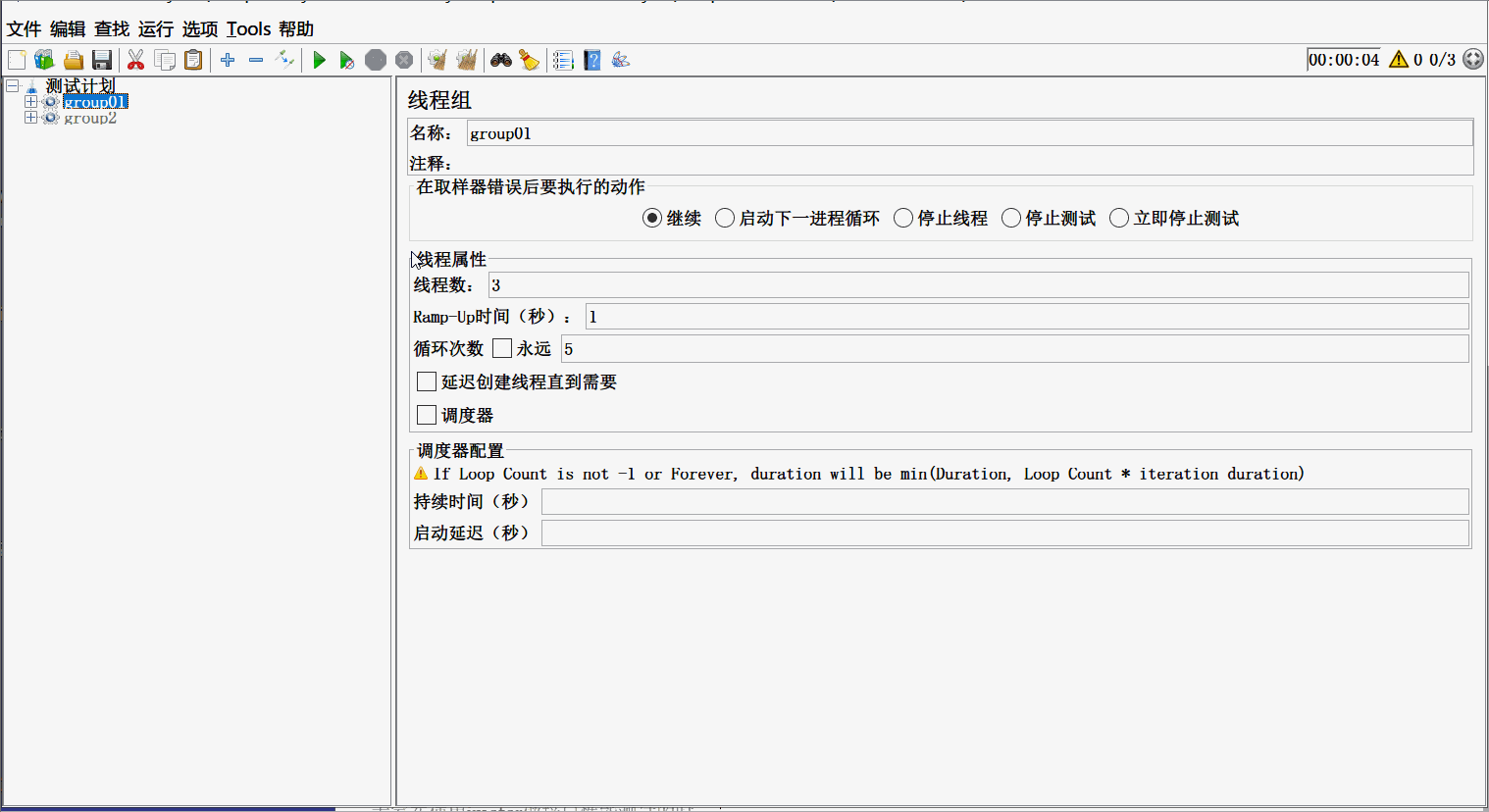Toggle the 调度器 checkbox
Screen dimensions: 1489x812
(x=427, y=415)
